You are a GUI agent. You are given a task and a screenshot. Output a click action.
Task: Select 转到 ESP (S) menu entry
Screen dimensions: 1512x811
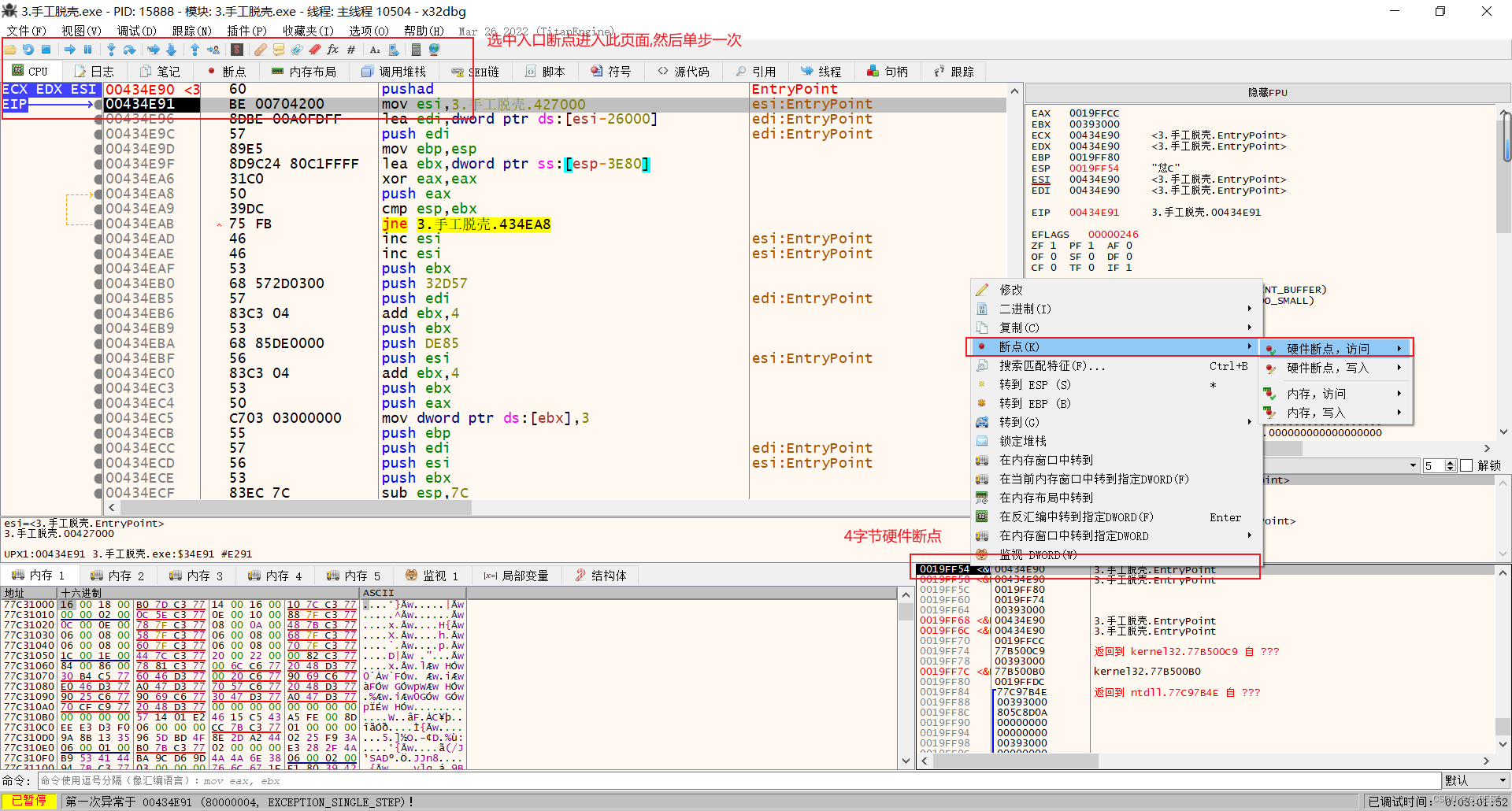coord(1116,384)
